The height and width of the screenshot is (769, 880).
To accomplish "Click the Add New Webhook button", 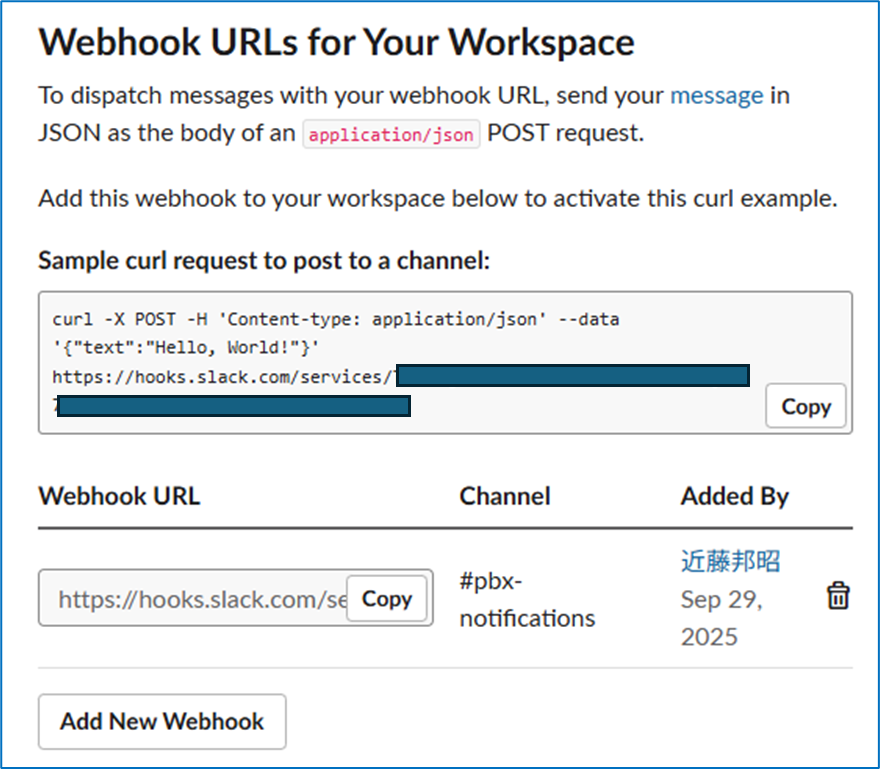I will click(162, 722).
